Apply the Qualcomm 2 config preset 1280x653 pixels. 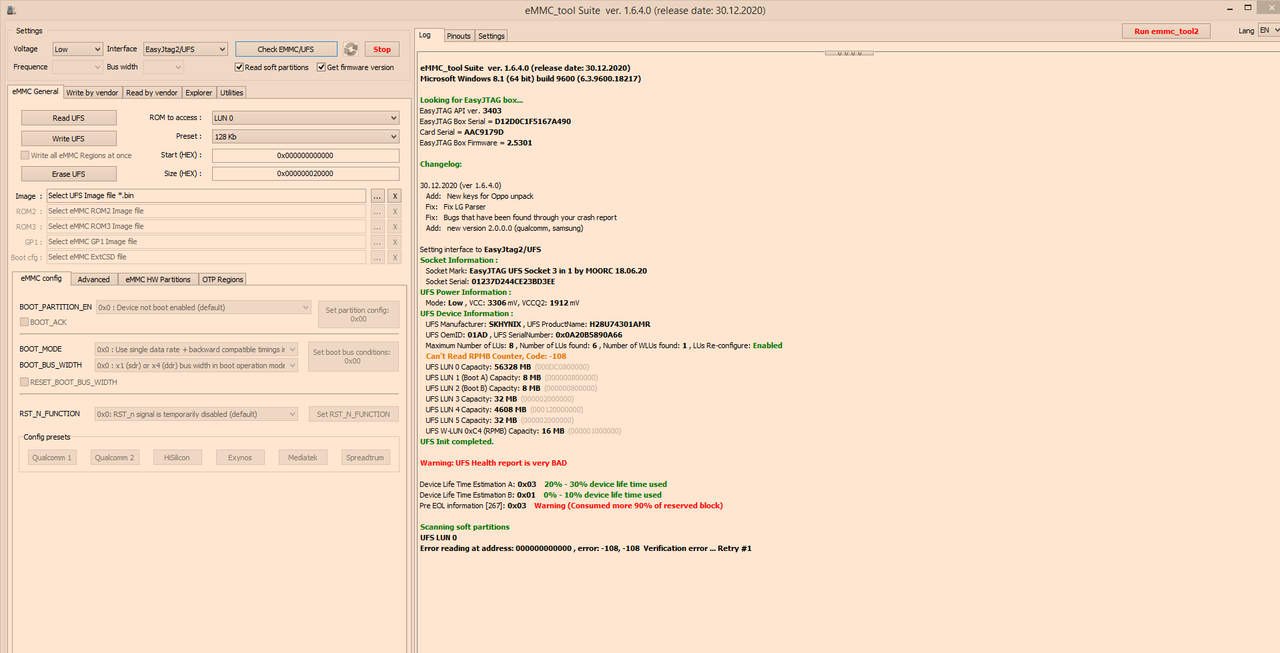(x=115, y=457)
